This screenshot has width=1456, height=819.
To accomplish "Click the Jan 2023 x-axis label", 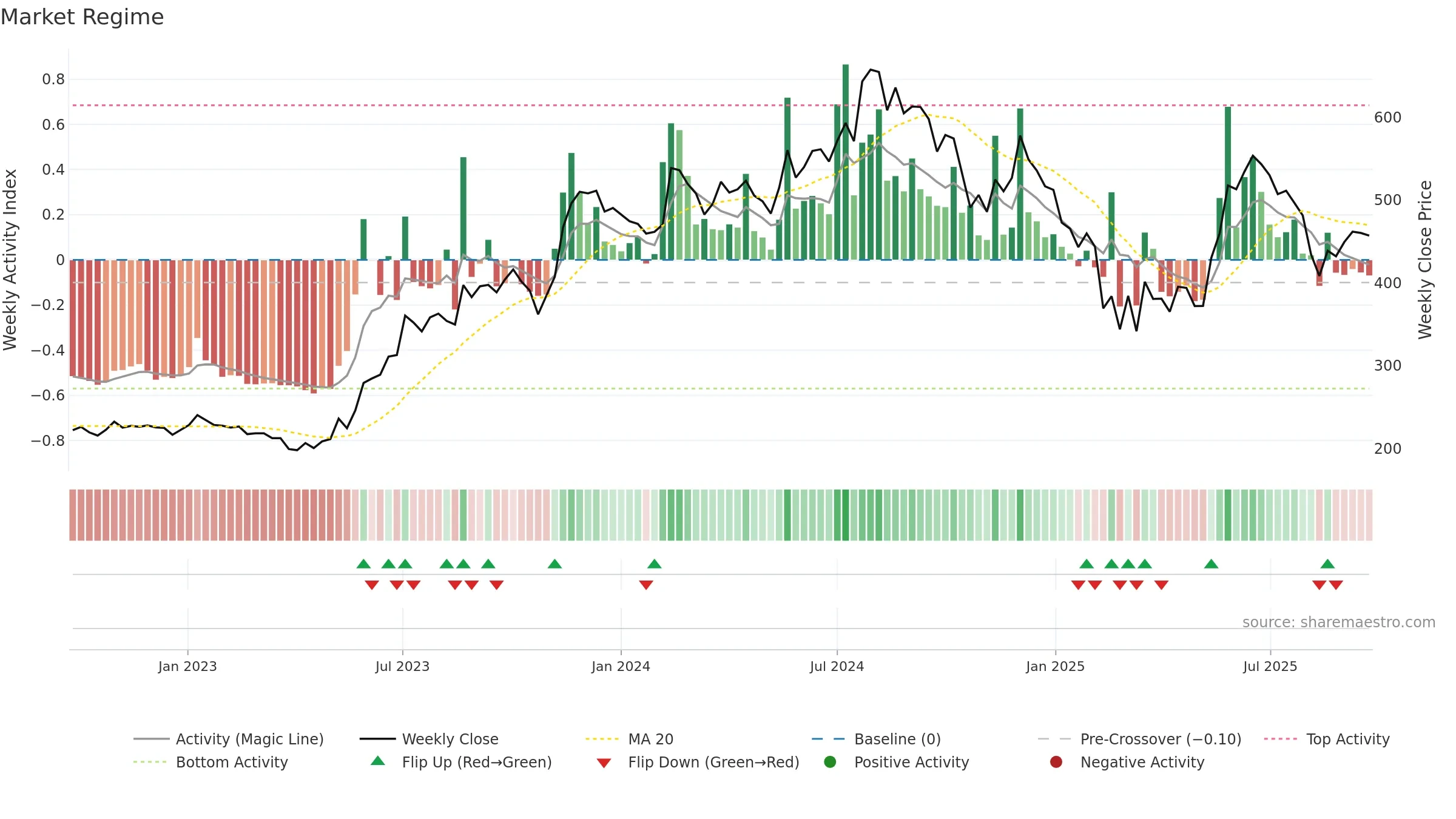I will [x=187, y=666].
